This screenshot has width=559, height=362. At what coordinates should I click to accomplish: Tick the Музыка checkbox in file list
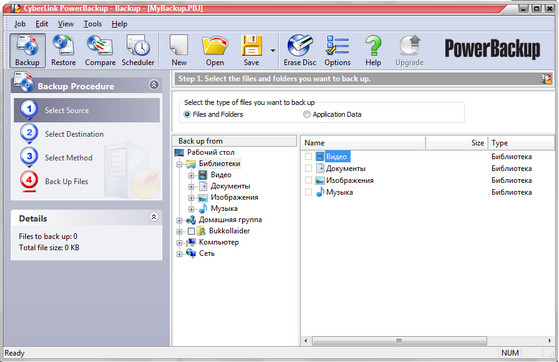pos(308,192)
